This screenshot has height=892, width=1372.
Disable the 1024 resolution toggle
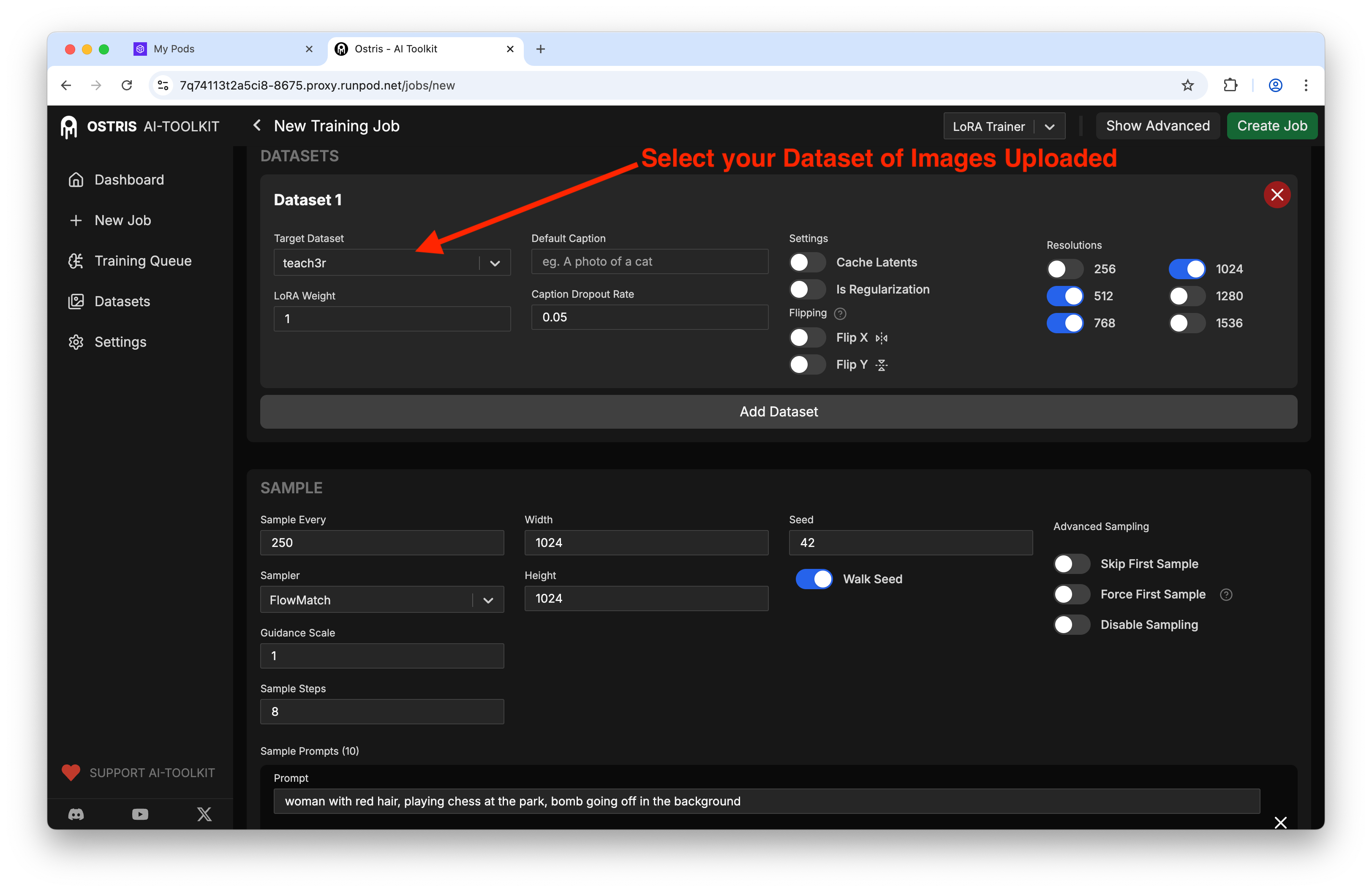pyautogui.click(x=1187, y=269)
